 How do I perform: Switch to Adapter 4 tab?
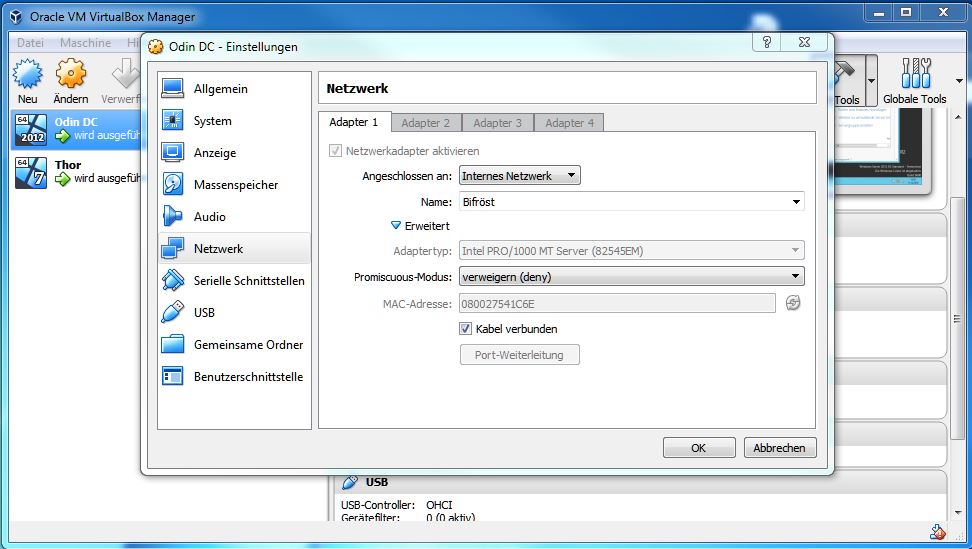point(569,123)
